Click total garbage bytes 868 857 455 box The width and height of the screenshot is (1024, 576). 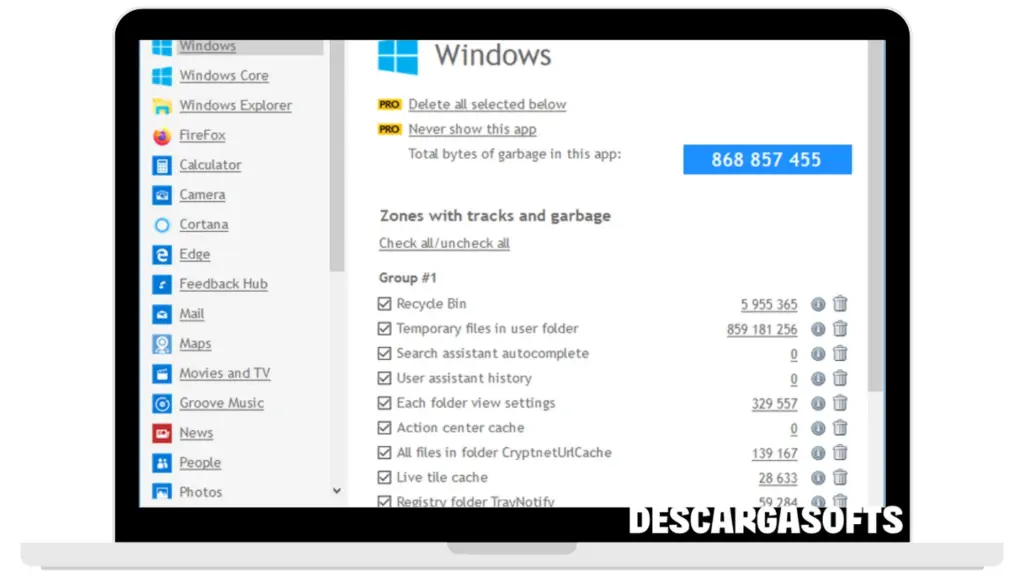click(767, 159)
